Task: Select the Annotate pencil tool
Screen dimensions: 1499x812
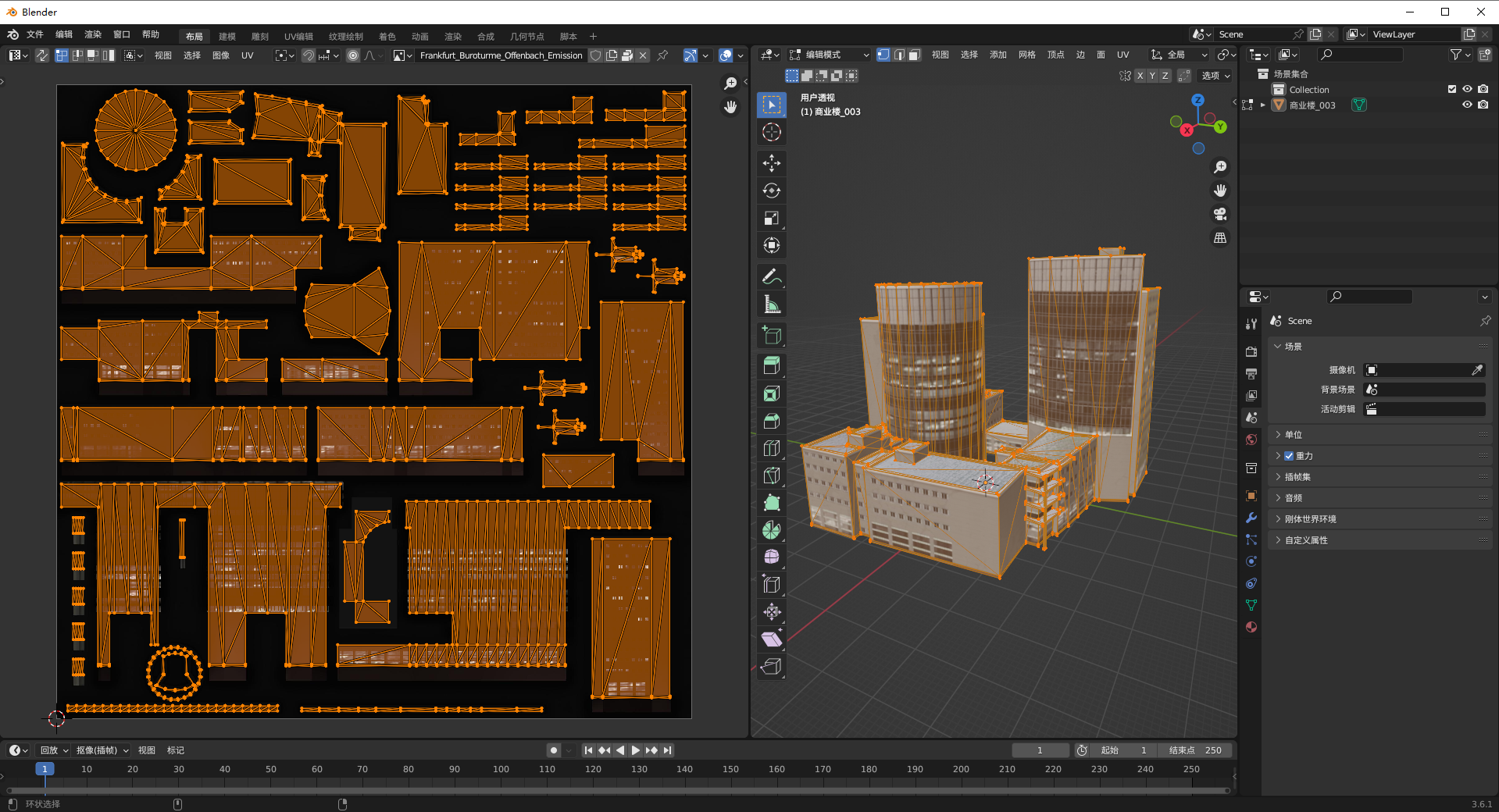Action: [771, 276]
